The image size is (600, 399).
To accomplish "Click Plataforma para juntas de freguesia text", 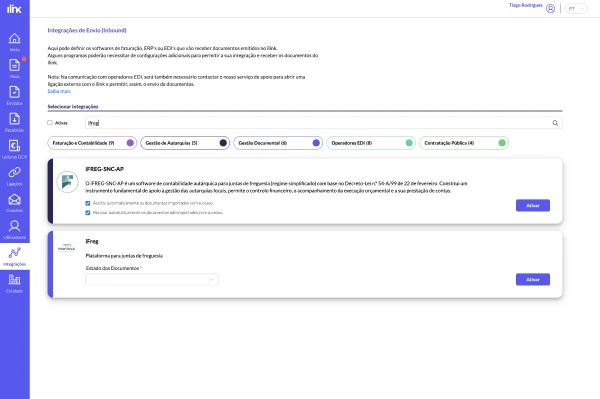I will pyautogui.click(x=124, y=256).
